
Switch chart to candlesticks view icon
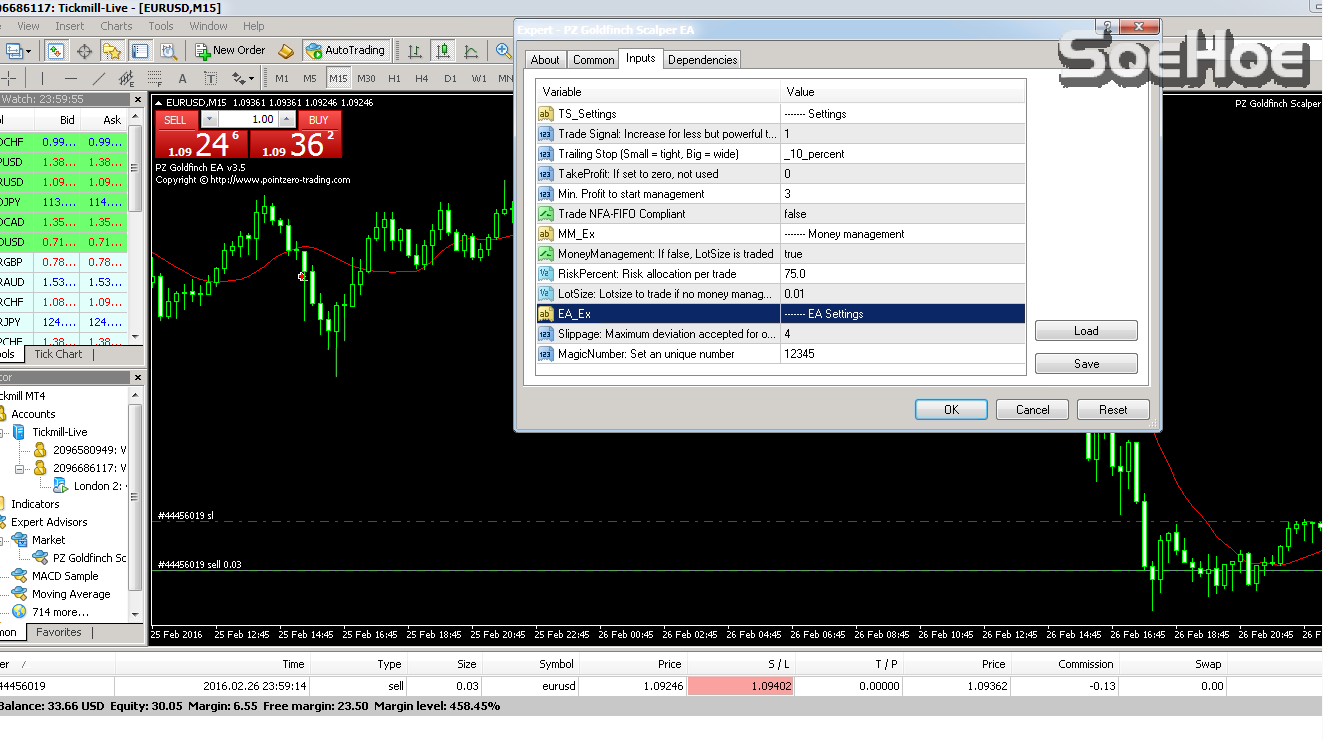(x=442, y=50)
